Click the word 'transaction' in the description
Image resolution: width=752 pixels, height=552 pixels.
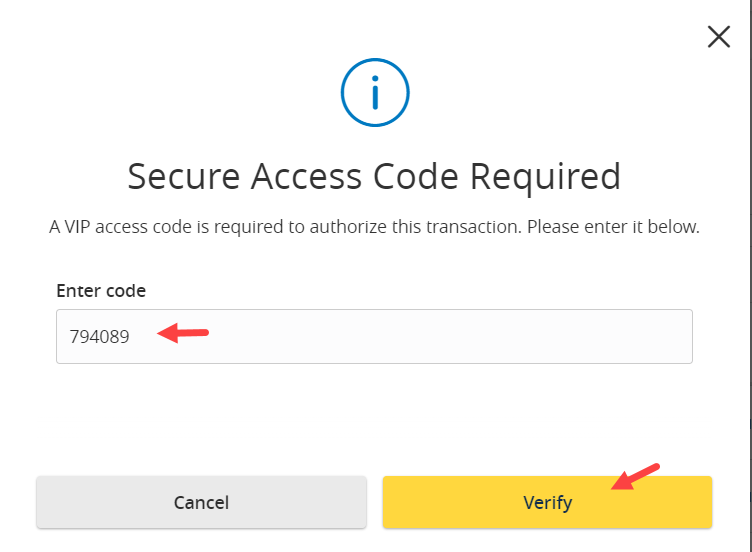pos(472,226)
